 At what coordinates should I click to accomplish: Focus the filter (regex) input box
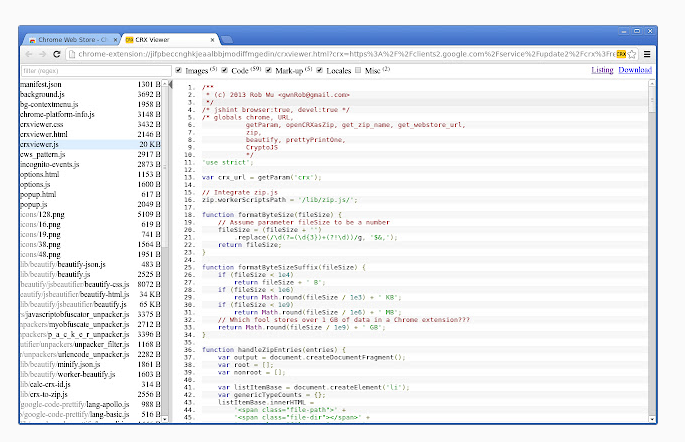click(x=96, y=71)
